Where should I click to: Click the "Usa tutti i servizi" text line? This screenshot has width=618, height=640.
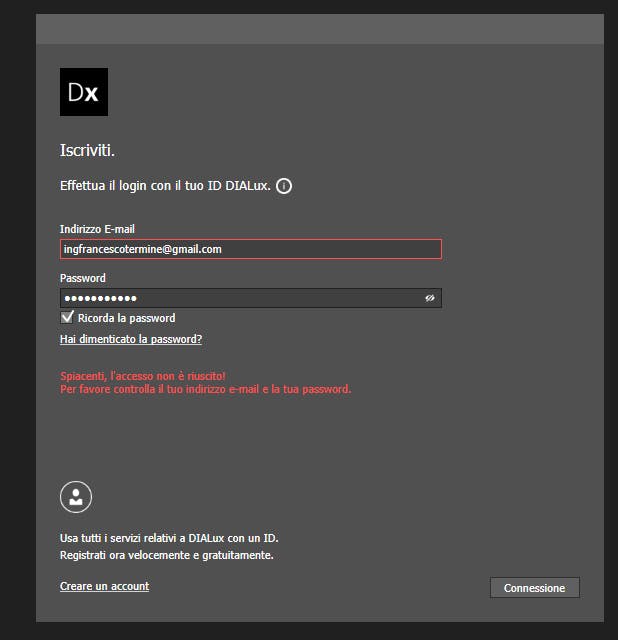pyautogui.click(x=169, y=538)
